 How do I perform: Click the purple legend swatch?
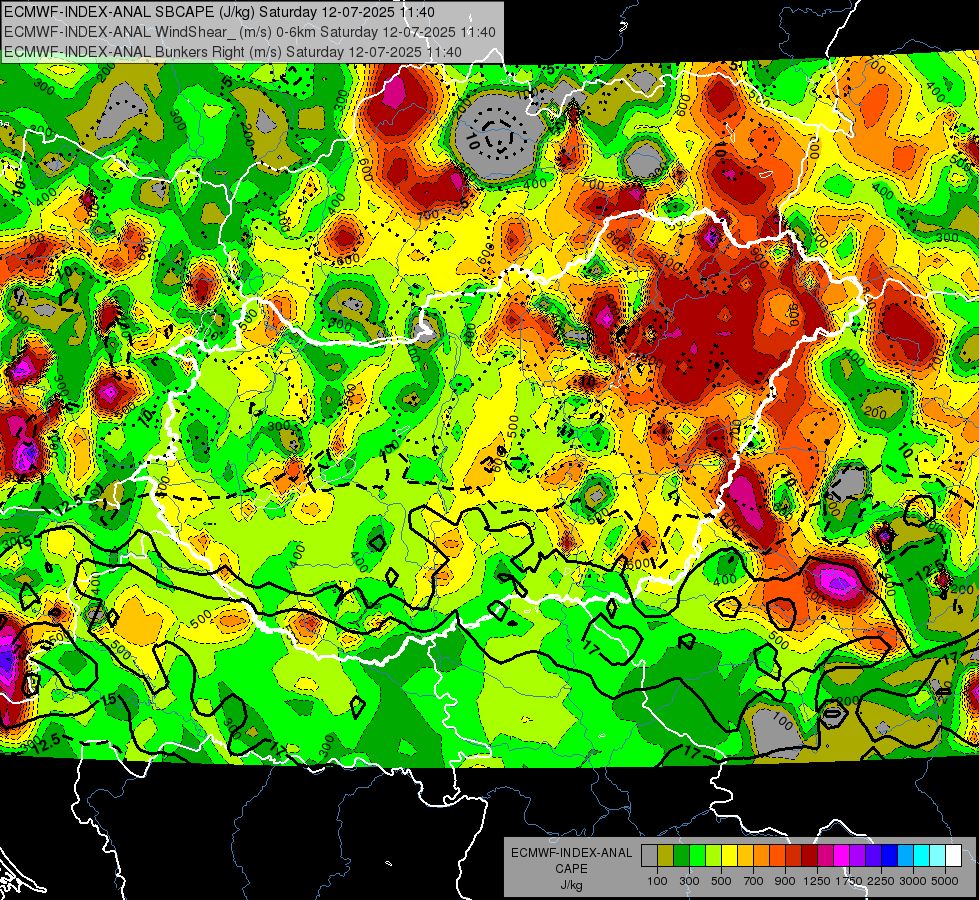click(857, 855)
